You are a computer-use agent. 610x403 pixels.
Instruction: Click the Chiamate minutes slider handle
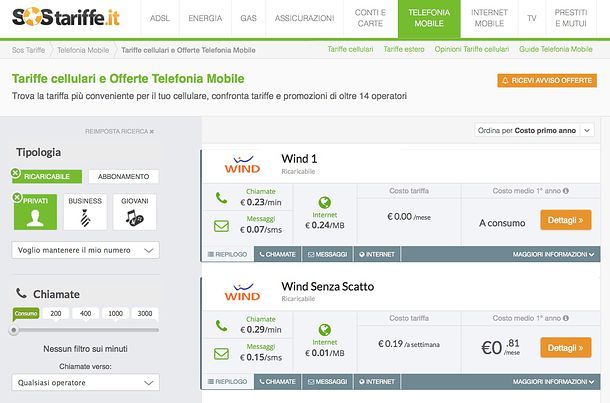click(14, 330)
